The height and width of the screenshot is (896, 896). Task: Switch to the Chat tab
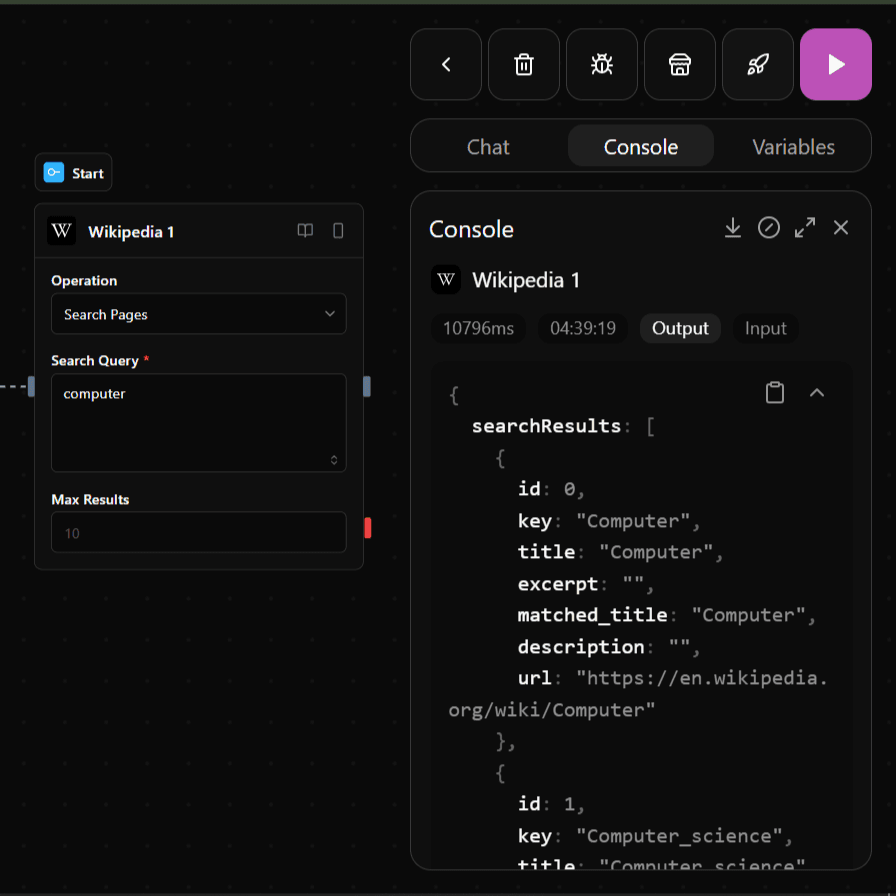pos(488,147)
